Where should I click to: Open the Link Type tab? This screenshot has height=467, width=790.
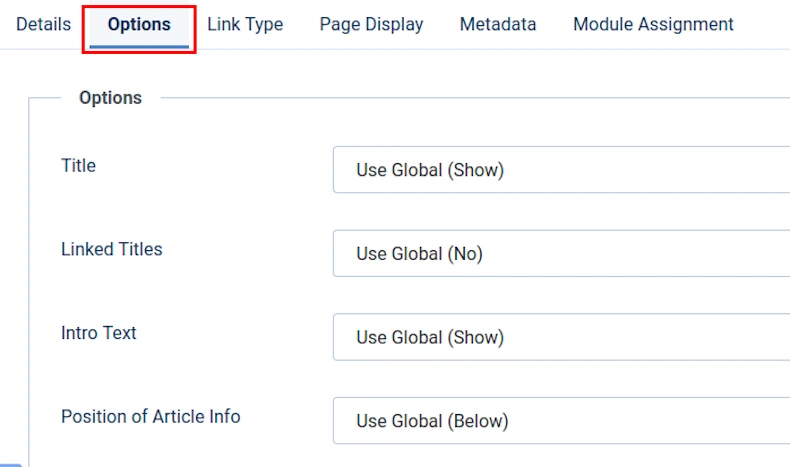pyautogui.click(x=245, y=24)
